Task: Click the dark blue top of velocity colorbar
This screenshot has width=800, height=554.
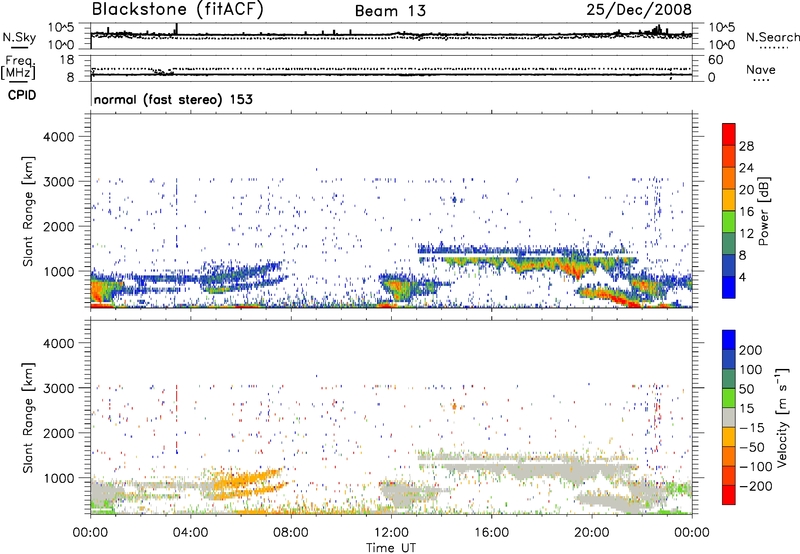Action: [x=729, y=340]
